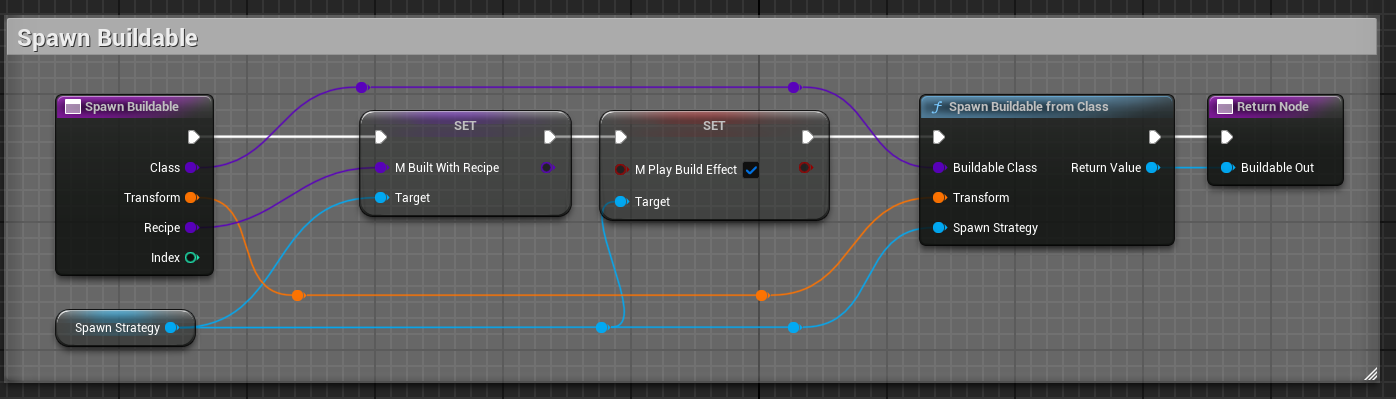This screenshot has height=399, width=1396.
Task: Click the Index output pin
Action: click(191, 258)
